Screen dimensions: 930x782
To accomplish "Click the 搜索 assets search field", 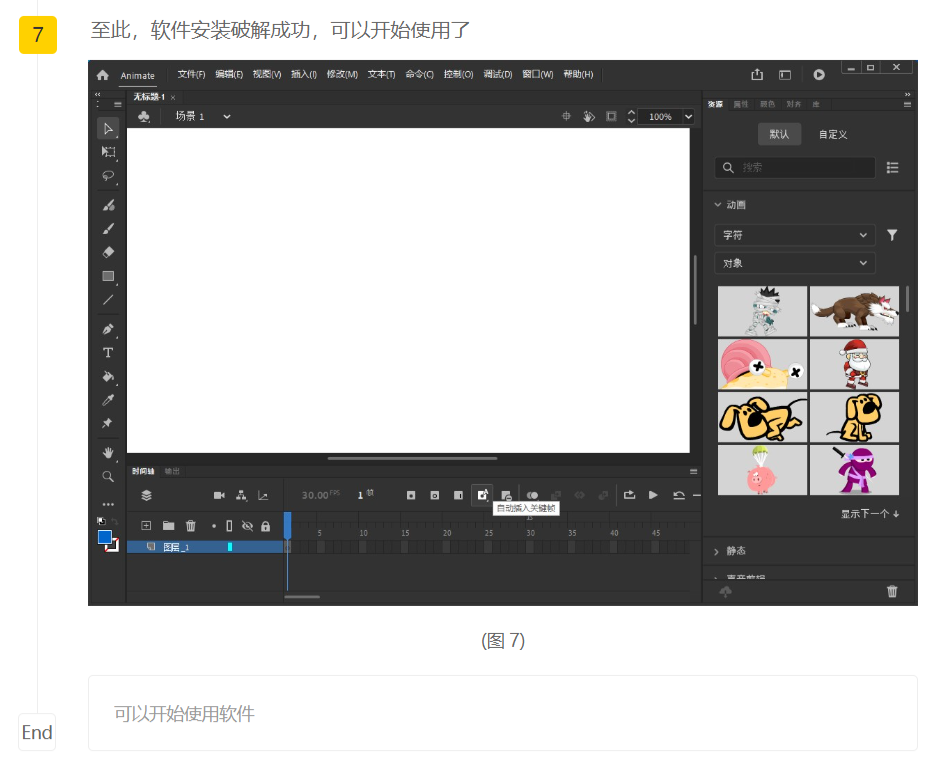I will click(x=795, y=168).
